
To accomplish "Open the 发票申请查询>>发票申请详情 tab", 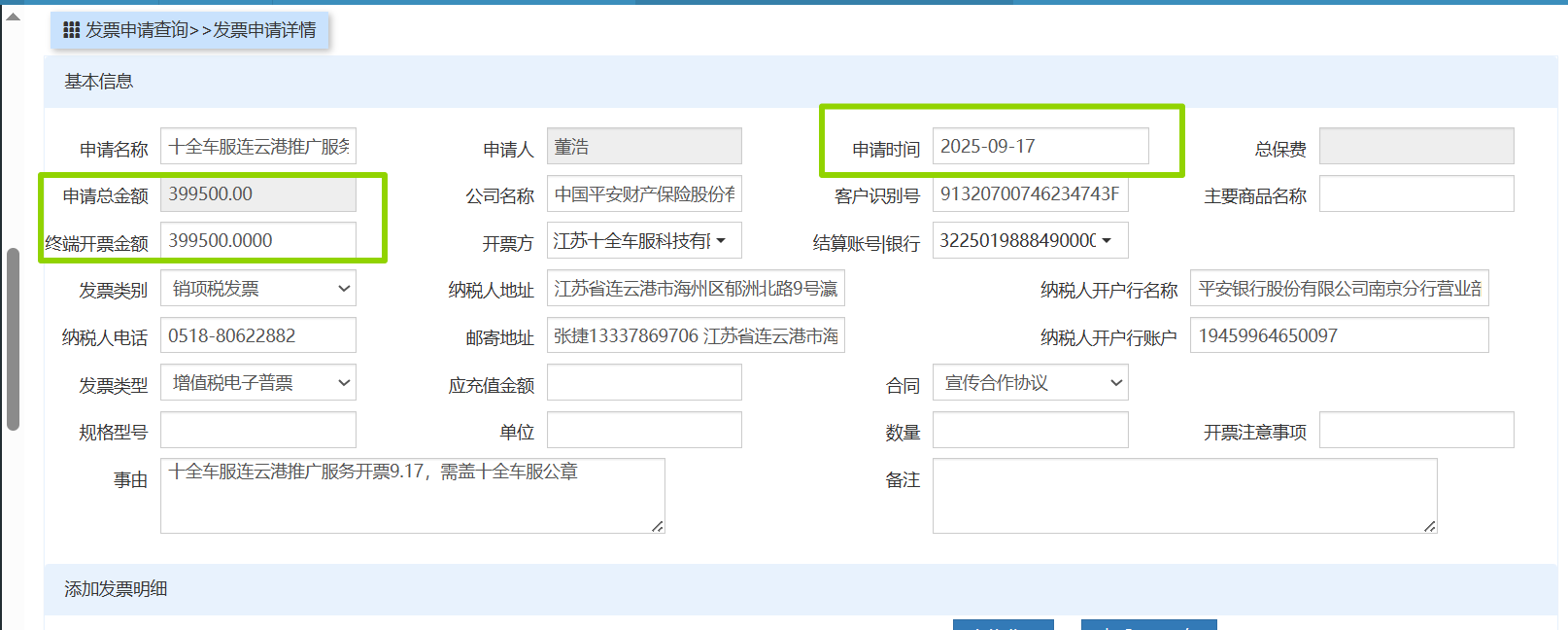I will tap(190, 30).
